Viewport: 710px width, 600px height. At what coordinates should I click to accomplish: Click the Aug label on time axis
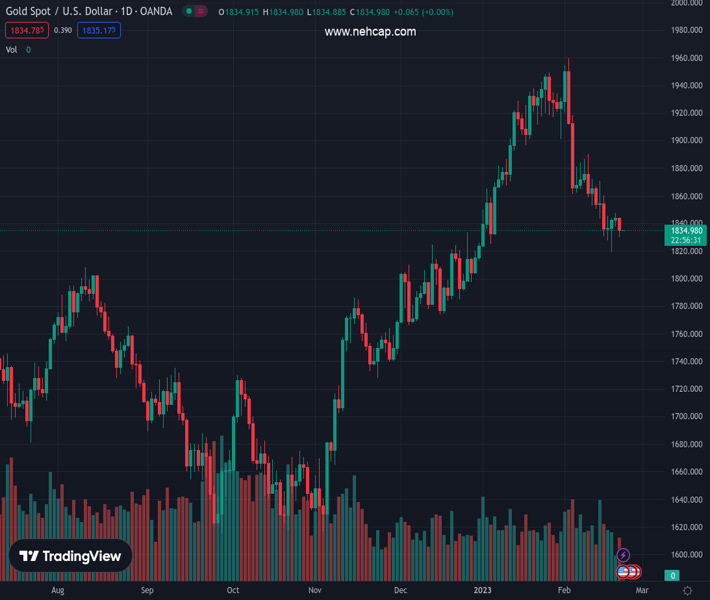pos(57,591)
